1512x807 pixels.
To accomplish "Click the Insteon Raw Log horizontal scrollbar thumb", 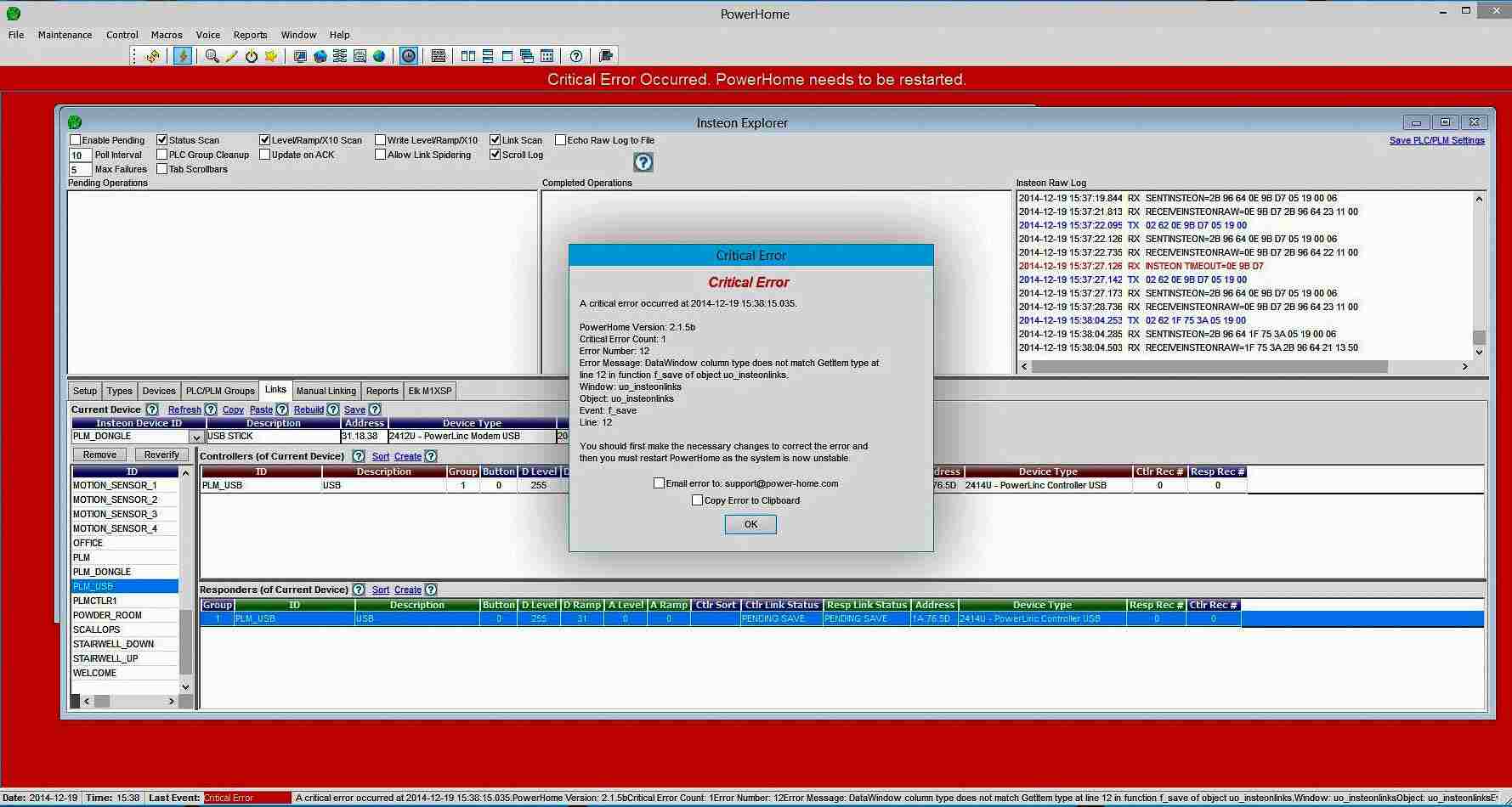I will click(1209, 367).
